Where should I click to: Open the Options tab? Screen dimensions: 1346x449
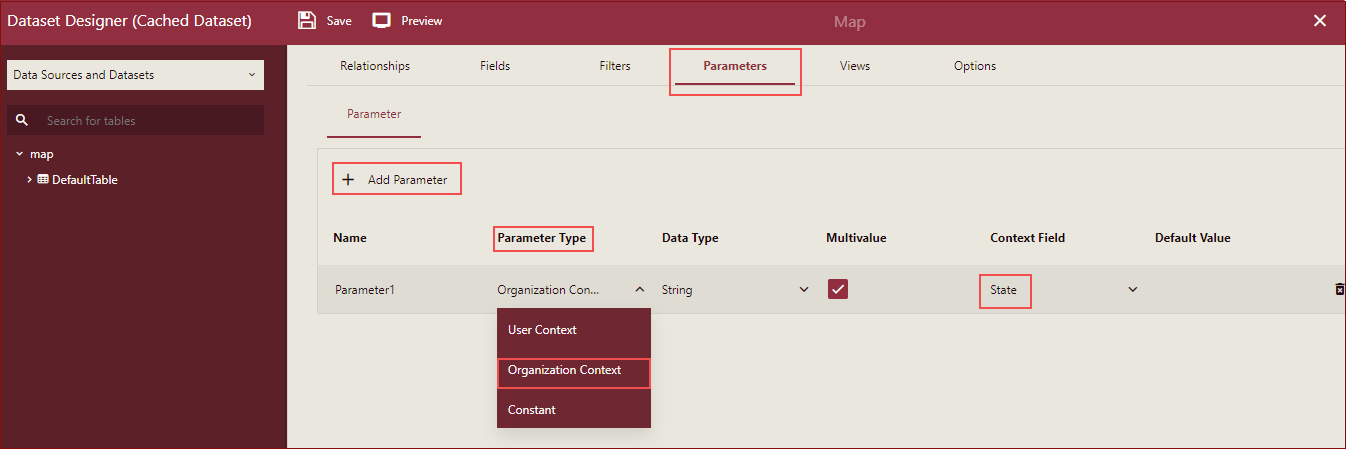coord(975,66)
